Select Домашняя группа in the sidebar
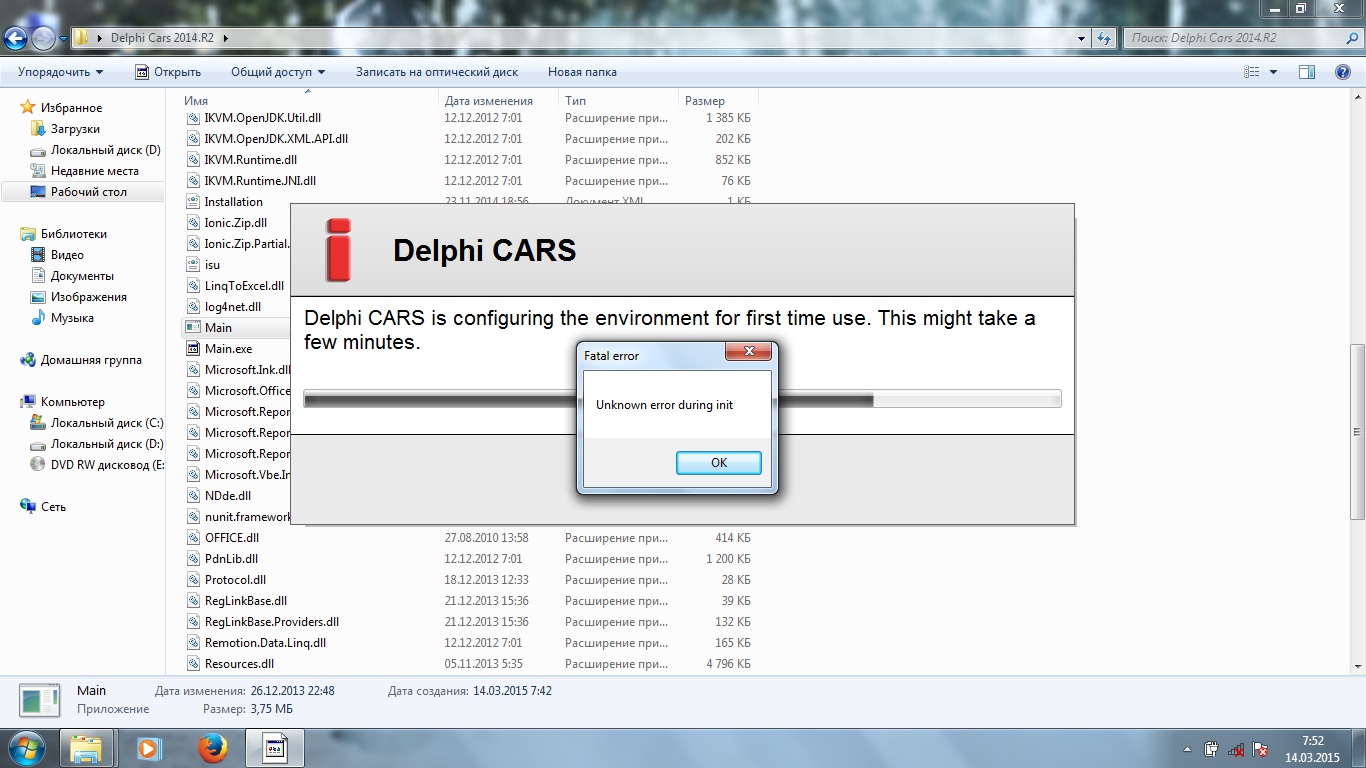Viewport: 1366px width, 768px height. 90,360
